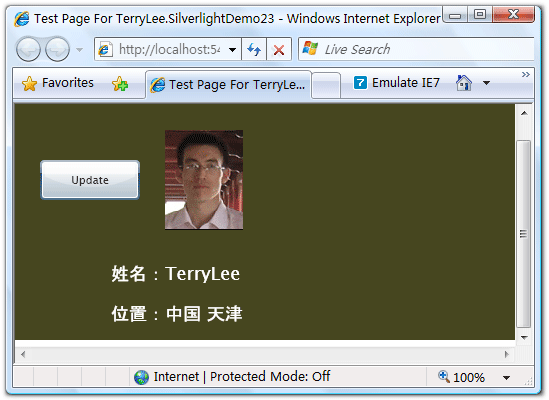Click the Update button

coord(90,180)
